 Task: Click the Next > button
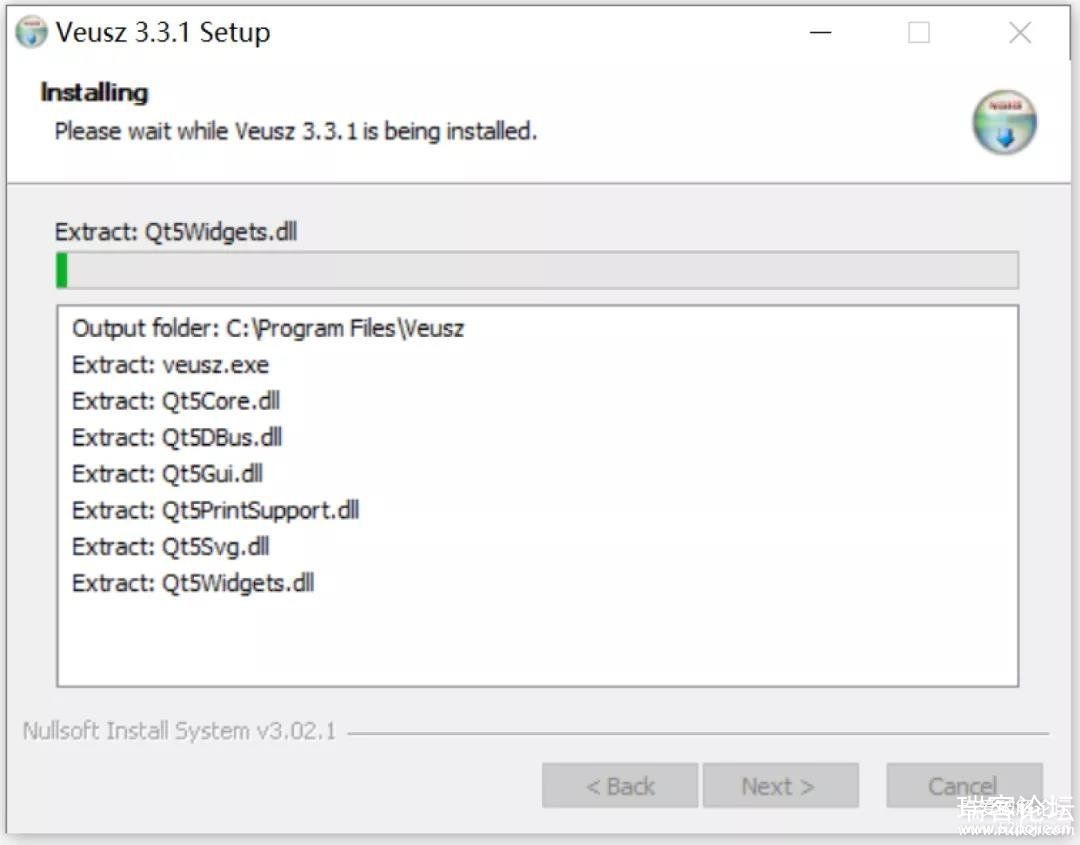coord(780,785)
